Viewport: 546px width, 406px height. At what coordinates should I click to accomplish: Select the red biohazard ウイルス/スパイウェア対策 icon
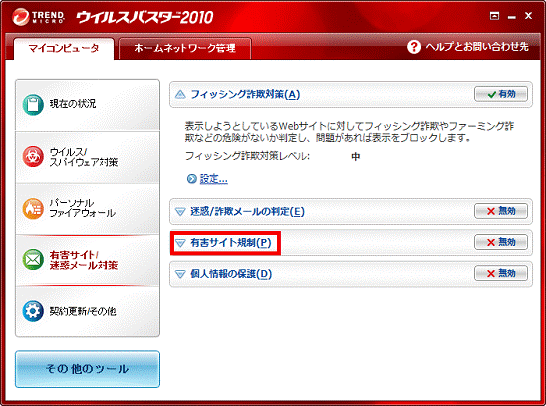point(33,156)
